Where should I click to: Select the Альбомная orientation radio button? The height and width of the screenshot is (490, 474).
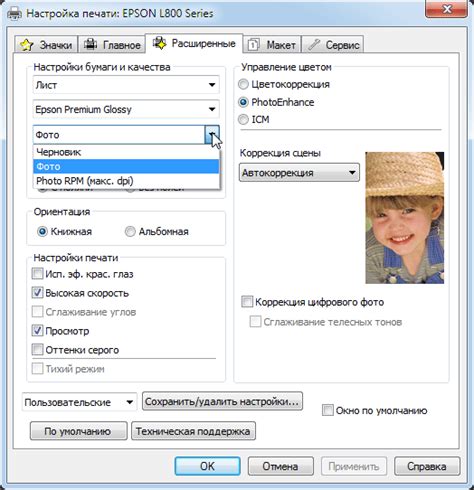click(130, 231)
